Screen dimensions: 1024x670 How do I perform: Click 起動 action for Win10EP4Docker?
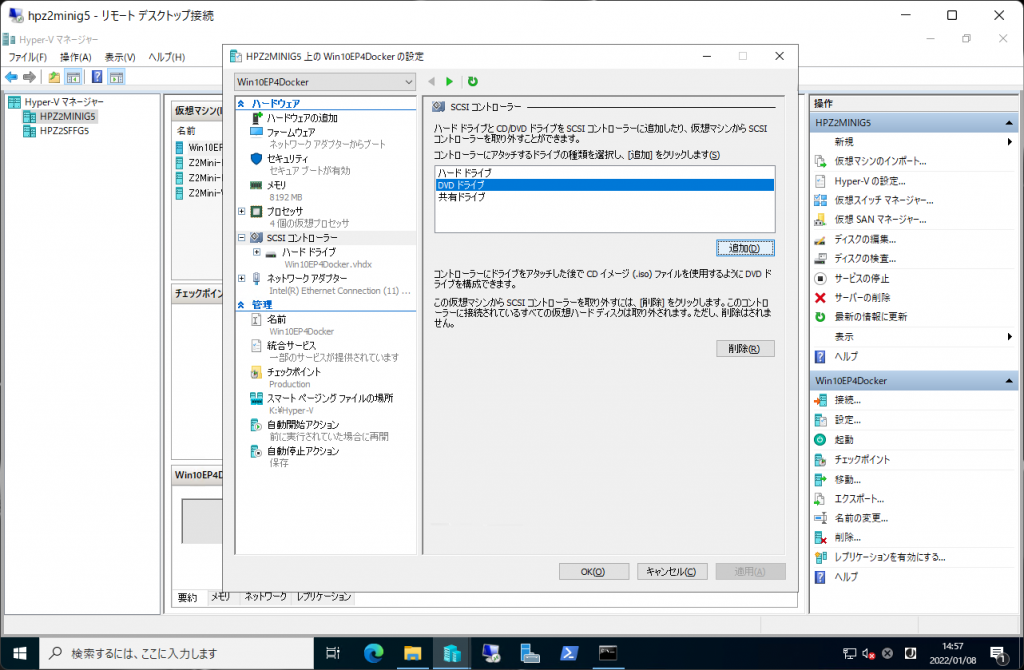844,440
